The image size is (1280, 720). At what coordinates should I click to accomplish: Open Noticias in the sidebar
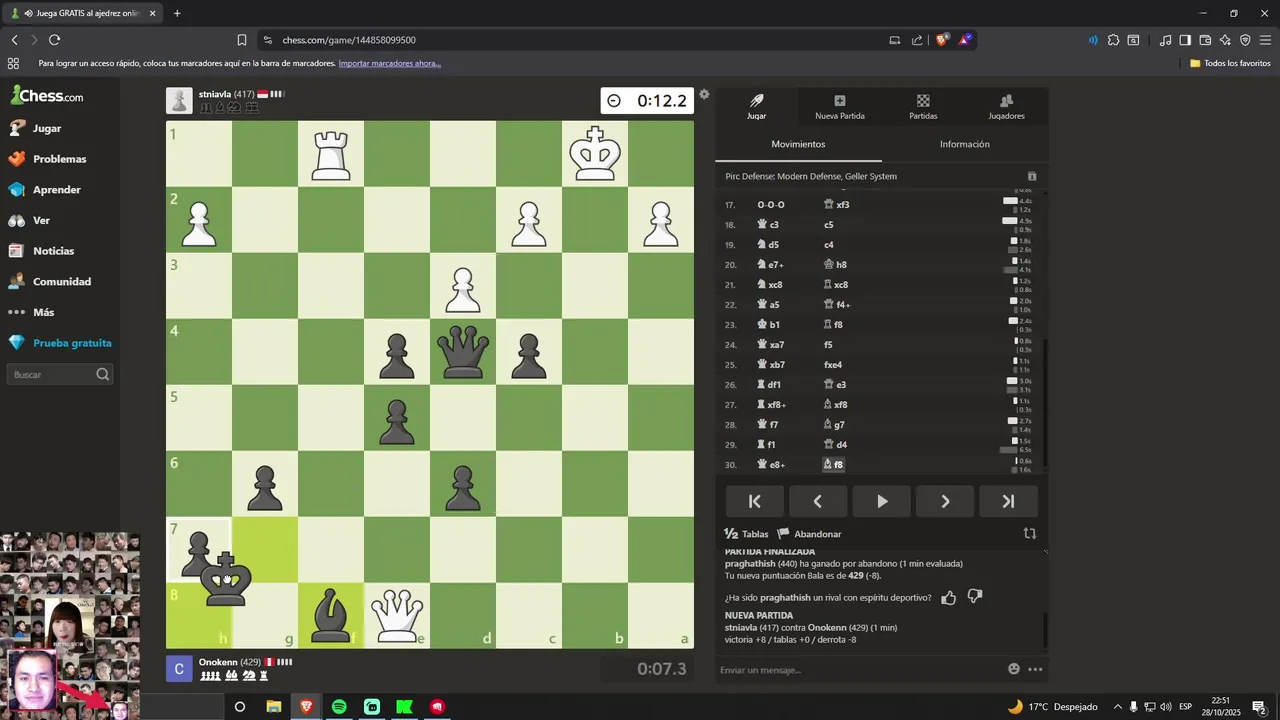pos(41,251)
